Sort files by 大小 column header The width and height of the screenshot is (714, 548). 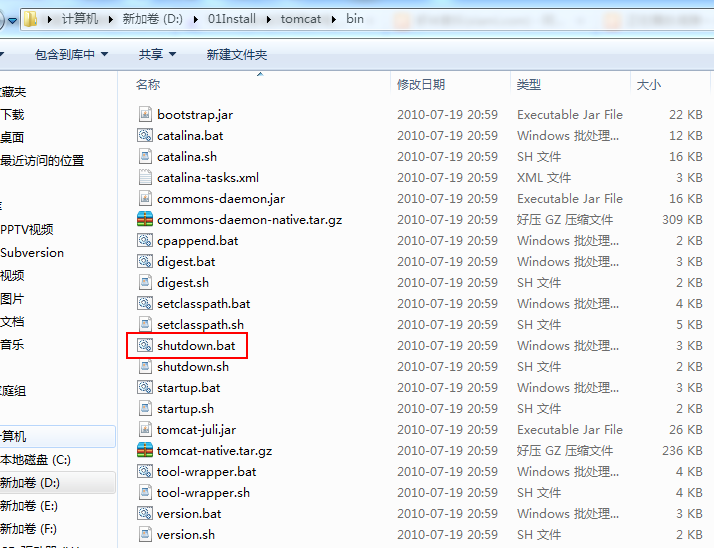[x=648, y=84]
